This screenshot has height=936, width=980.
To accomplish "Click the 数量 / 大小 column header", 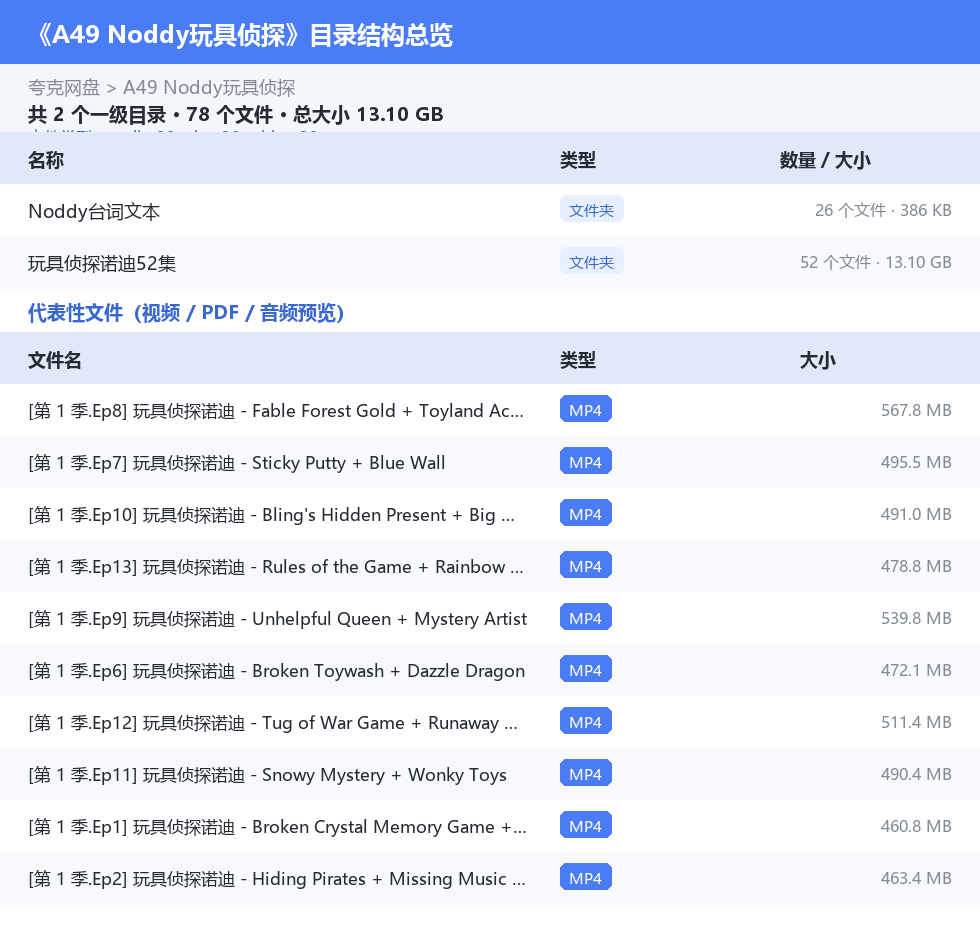I will click(x=824, y=160).
